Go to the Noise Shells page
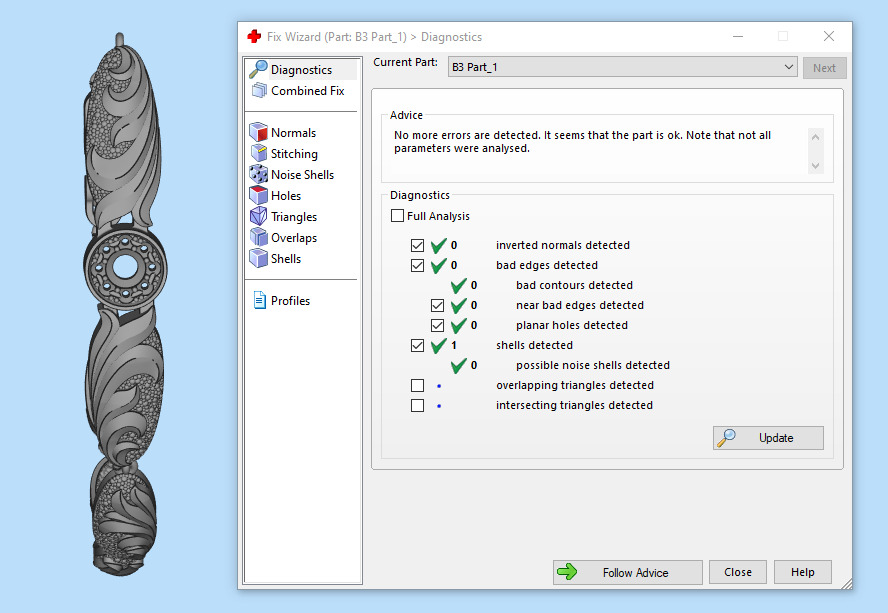Viewport: 888px width, 613px height. pos(302,174)
